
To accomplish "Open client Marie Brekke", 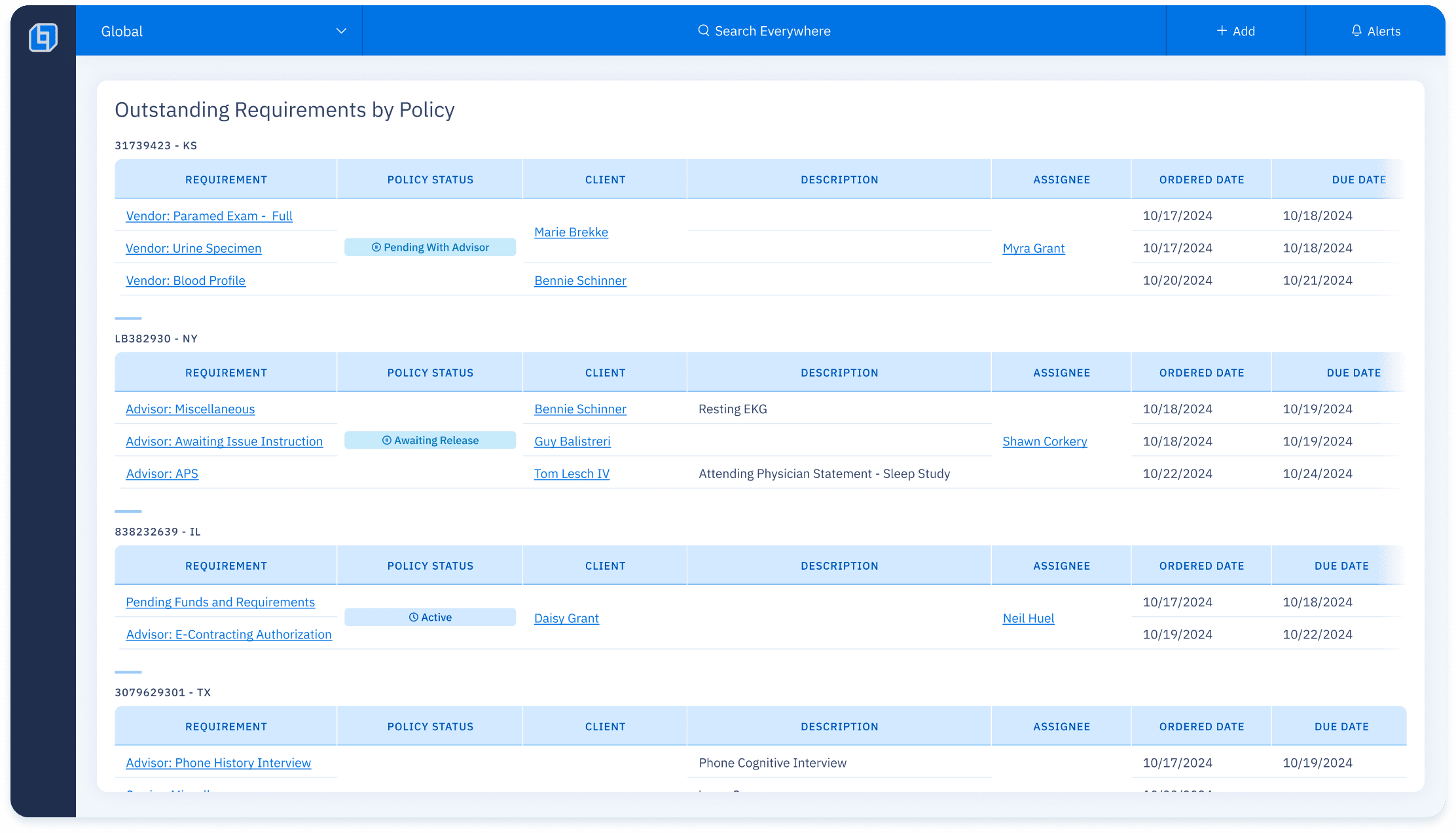I will [x=571, y=232].
